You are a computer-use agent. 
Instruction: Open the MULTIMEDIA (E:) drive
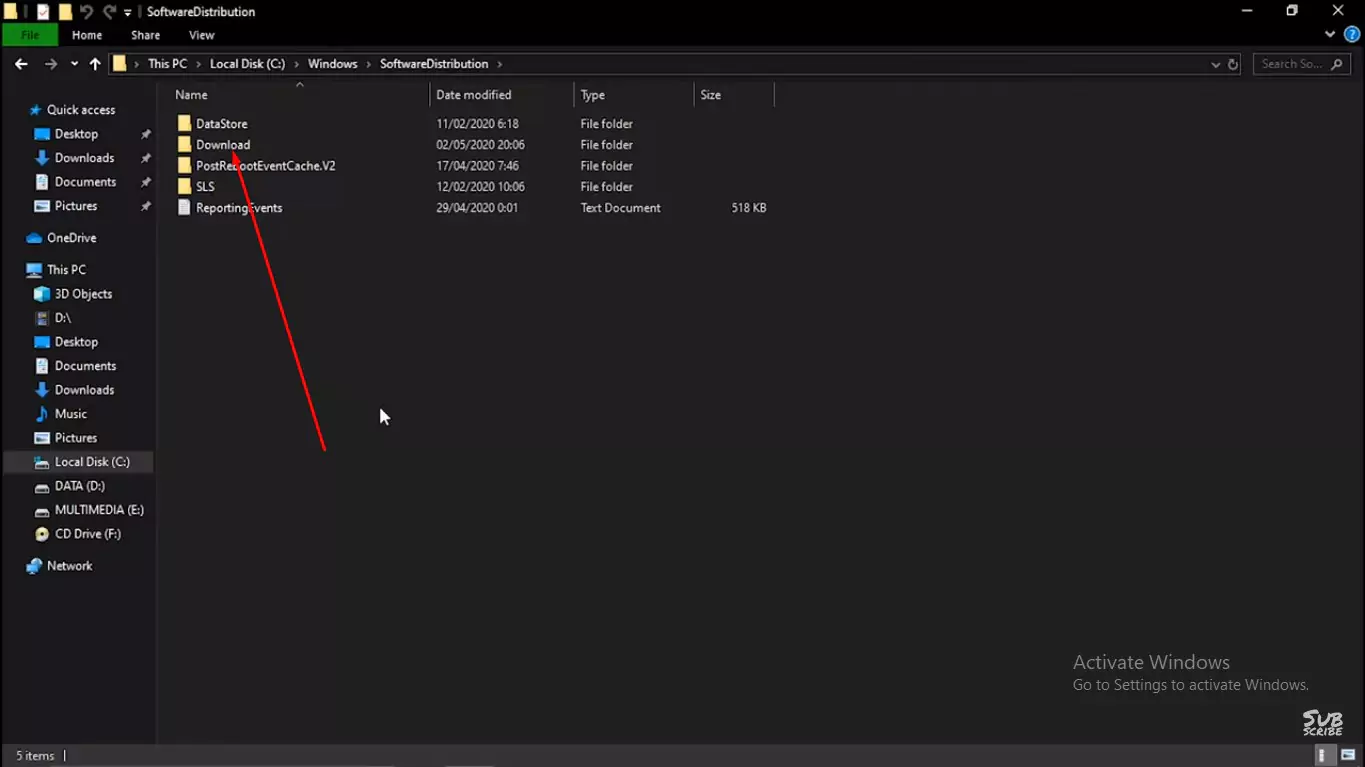pyautogui.click(x=99, y=510)
